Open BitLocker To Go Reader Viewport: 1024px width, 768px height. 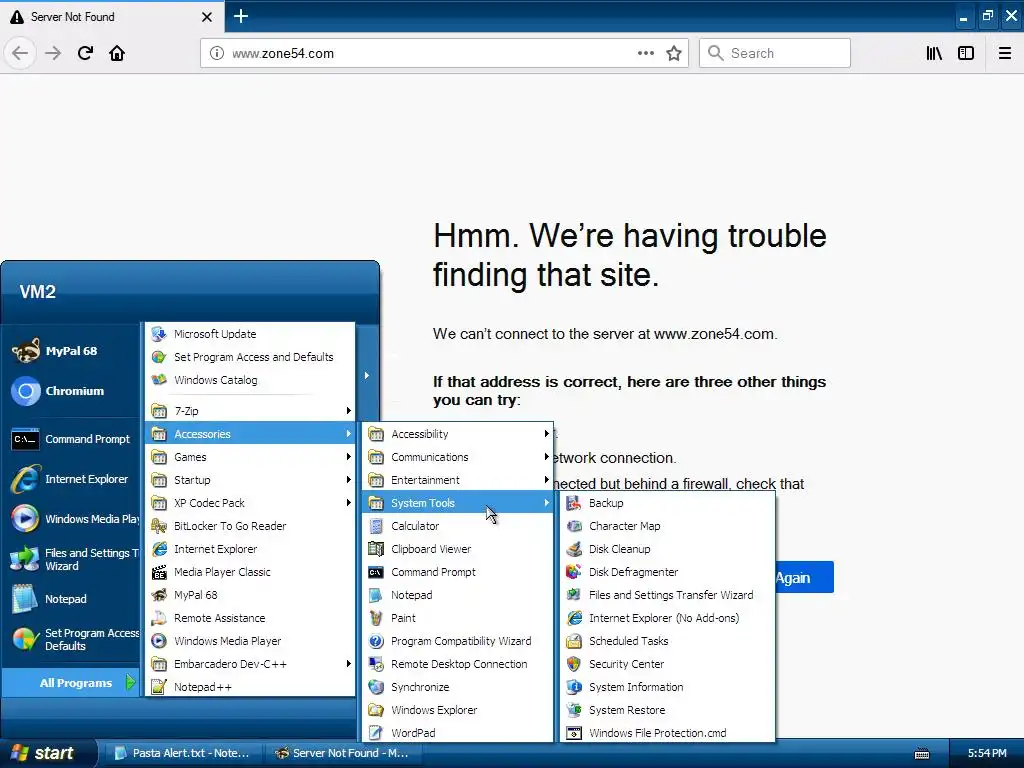251,526
